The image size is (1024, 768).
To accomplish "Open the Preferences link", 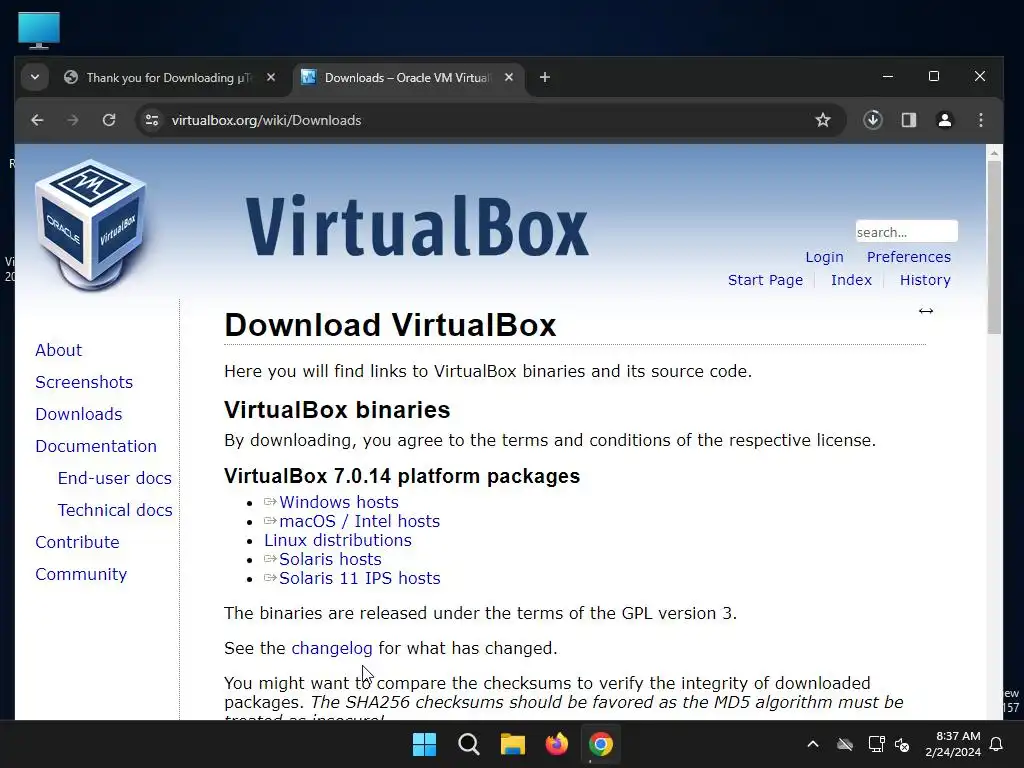I will point(908,257).
